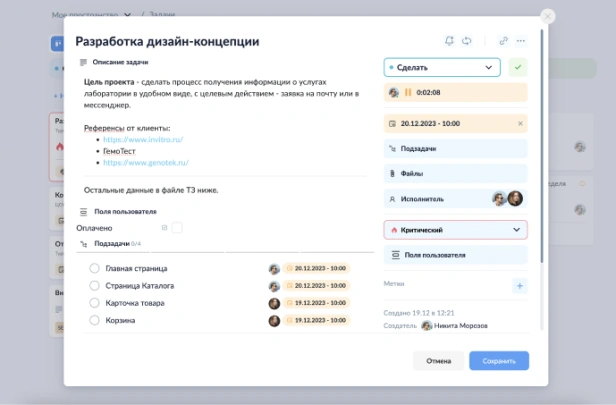Add a label with the plus icon
Screen dimensions: 616x405
[x=519, y=286]
